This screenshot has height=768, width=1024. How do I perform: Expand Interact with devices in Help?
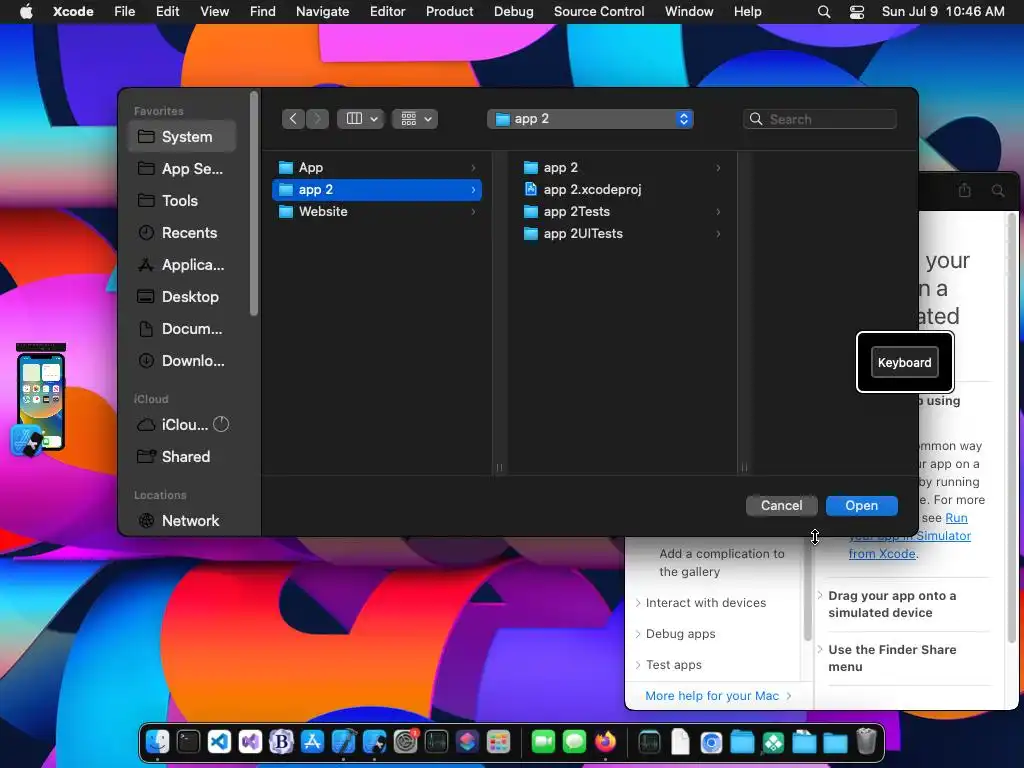pos(638,603)
